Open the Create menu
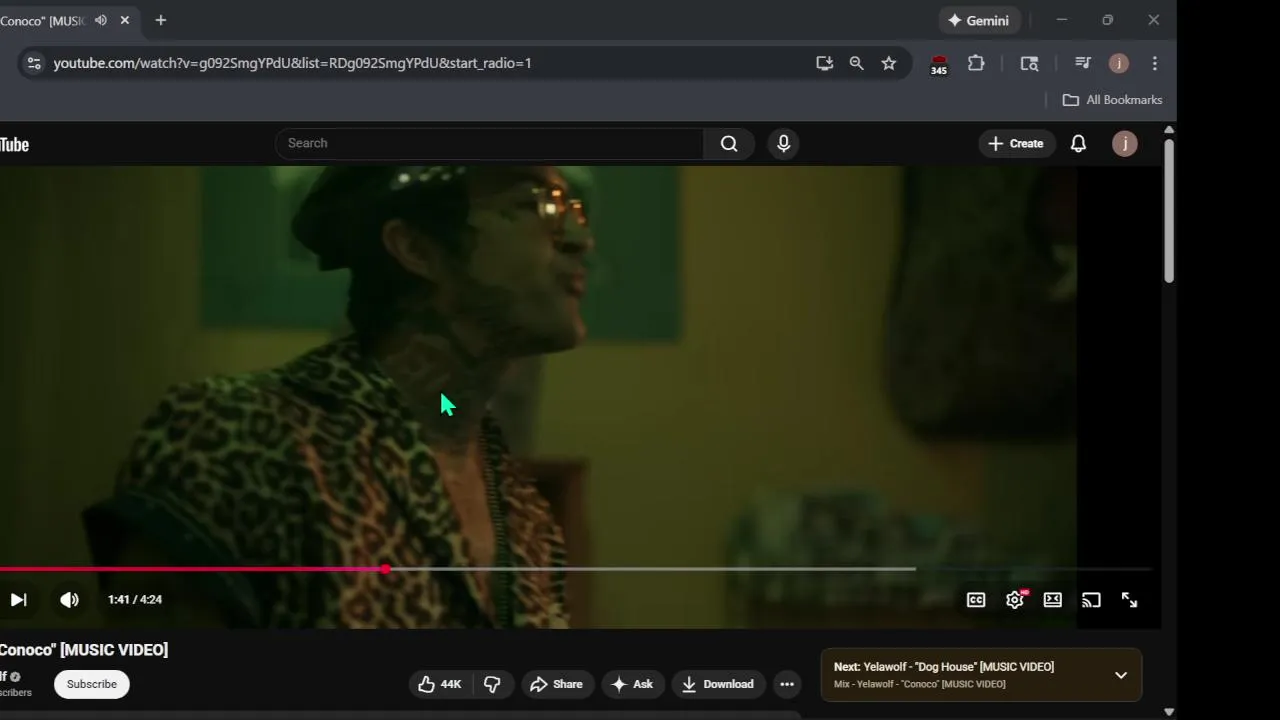Image resolution: width=1280 pixels, height=720 pixels. 1016,144
